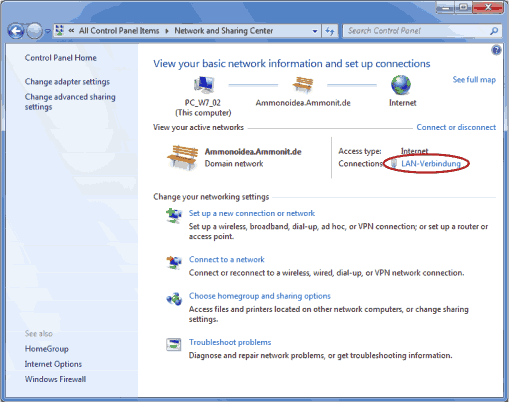Click the Access type Internet value
509x402 pixels.
(x=414, y=151)
